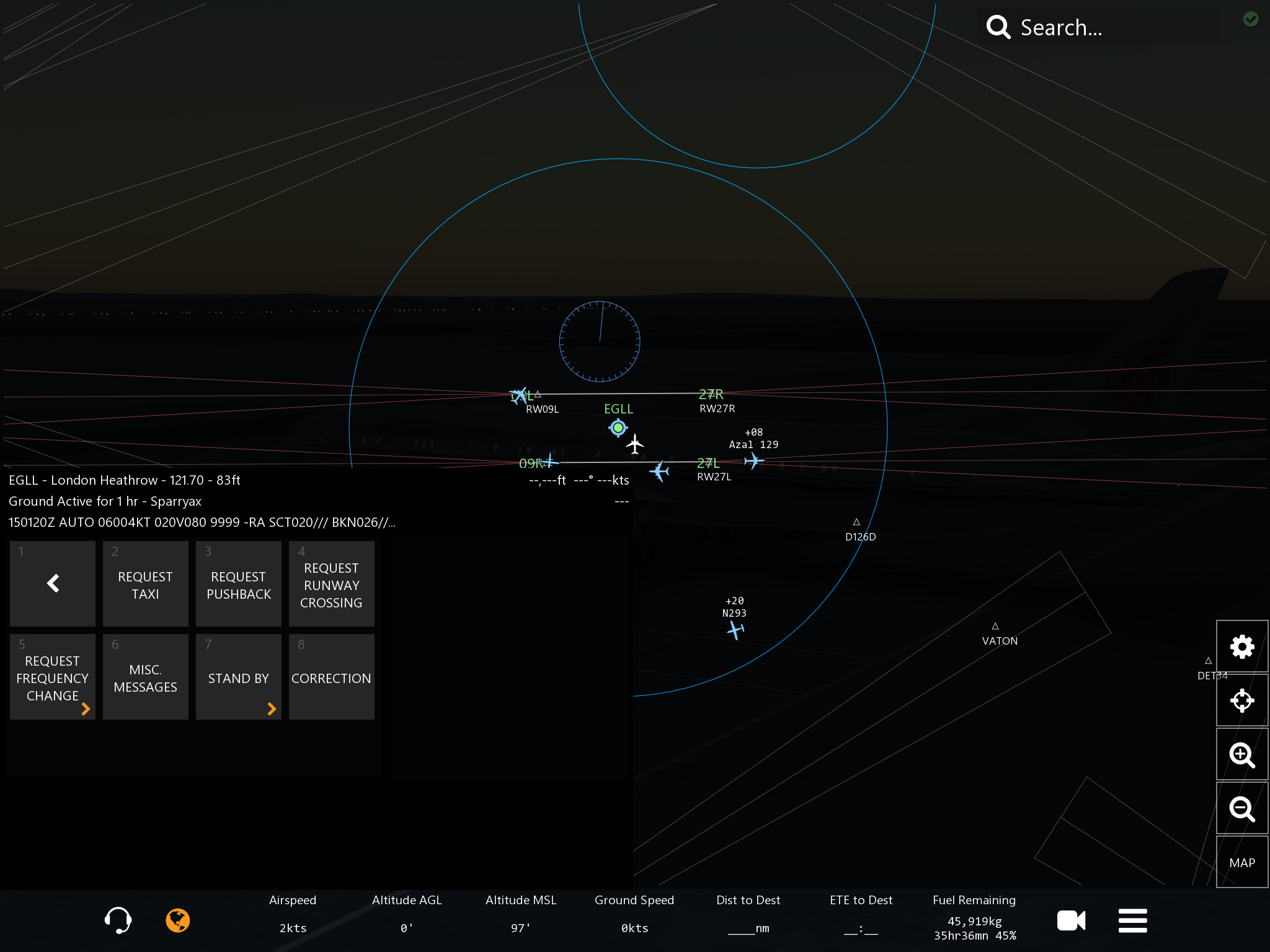Open the ATC headset communication icon
1270x952 pixels.
[x=118, y=920]
